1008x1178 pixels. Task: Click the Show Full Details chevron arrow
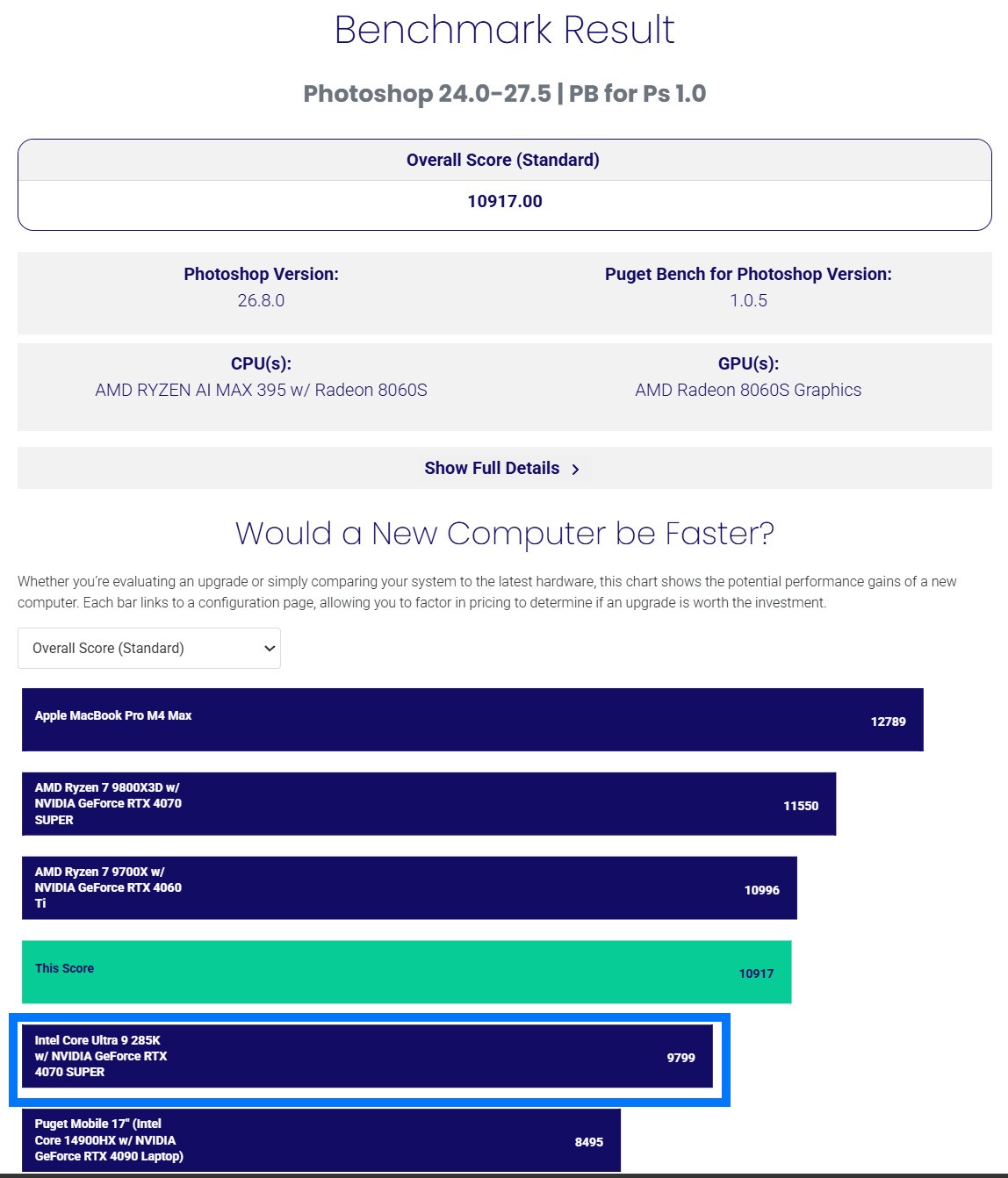(575, 470)
